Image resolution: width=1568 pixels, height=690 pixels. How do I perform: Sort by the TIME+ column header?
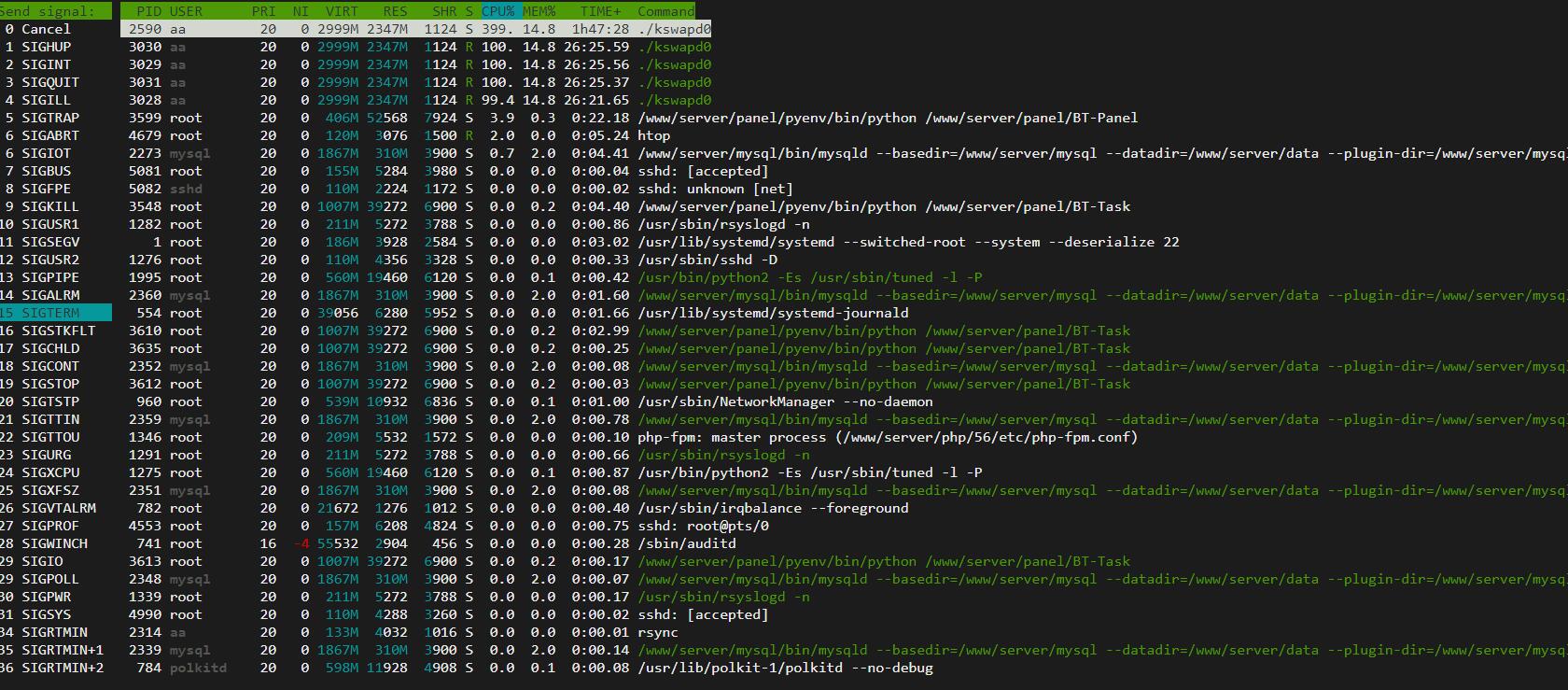(x=600, y=11)
